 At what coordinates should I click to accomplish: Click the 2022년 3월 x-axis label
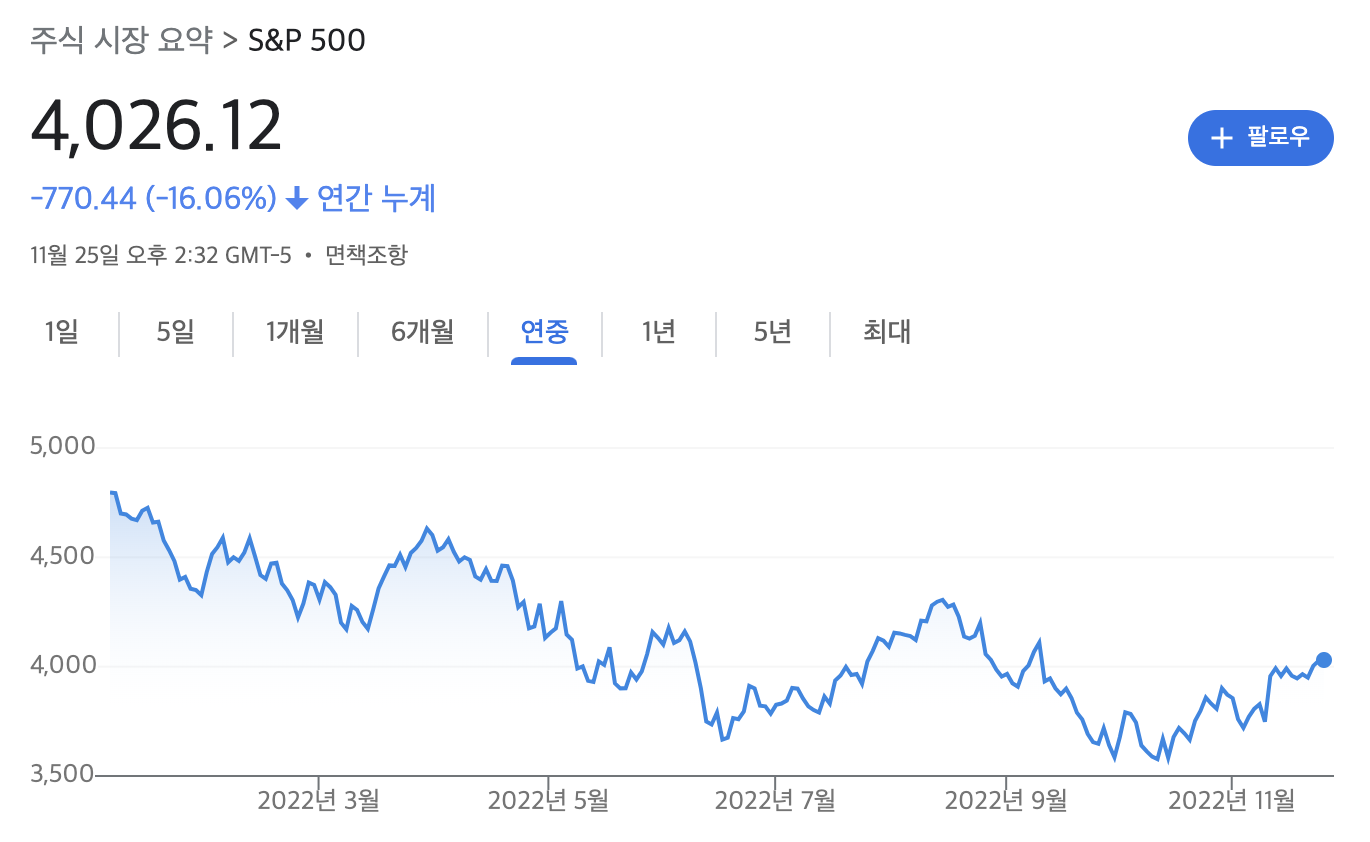[319, 801]
